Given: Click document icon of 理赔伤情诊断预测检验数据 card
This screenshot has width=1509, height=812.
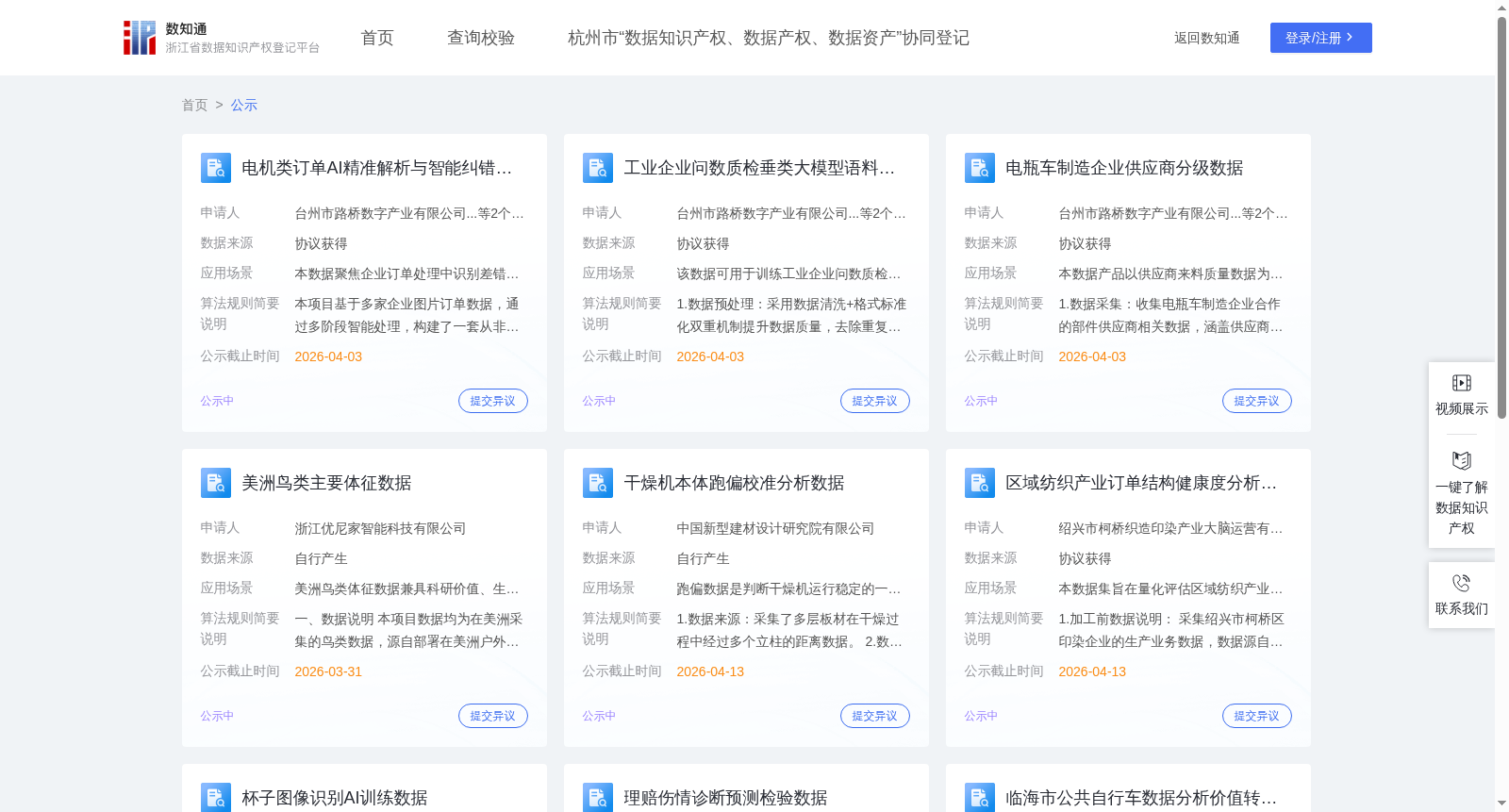Looking at the screenshot, I should [598, 797].
